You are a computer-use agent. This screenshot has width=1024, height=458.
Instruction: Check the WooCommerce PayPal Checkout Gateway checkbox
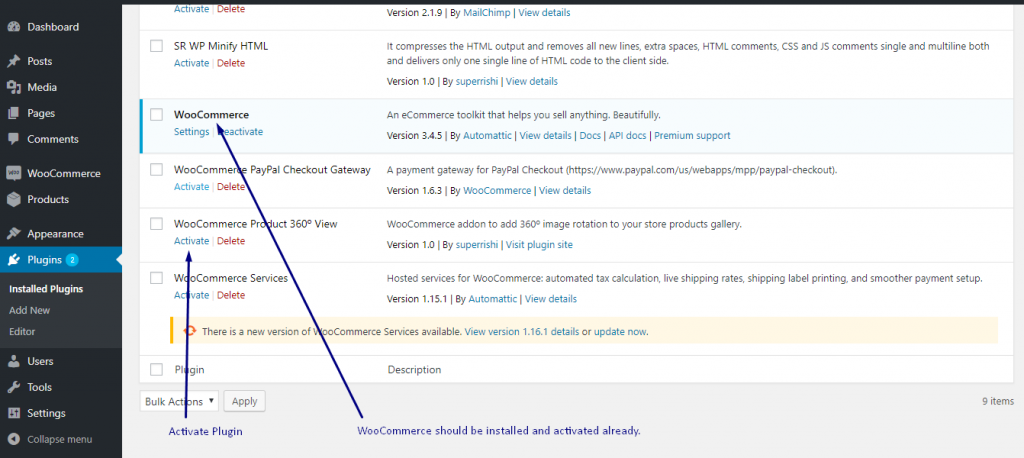tap(157, 170)
